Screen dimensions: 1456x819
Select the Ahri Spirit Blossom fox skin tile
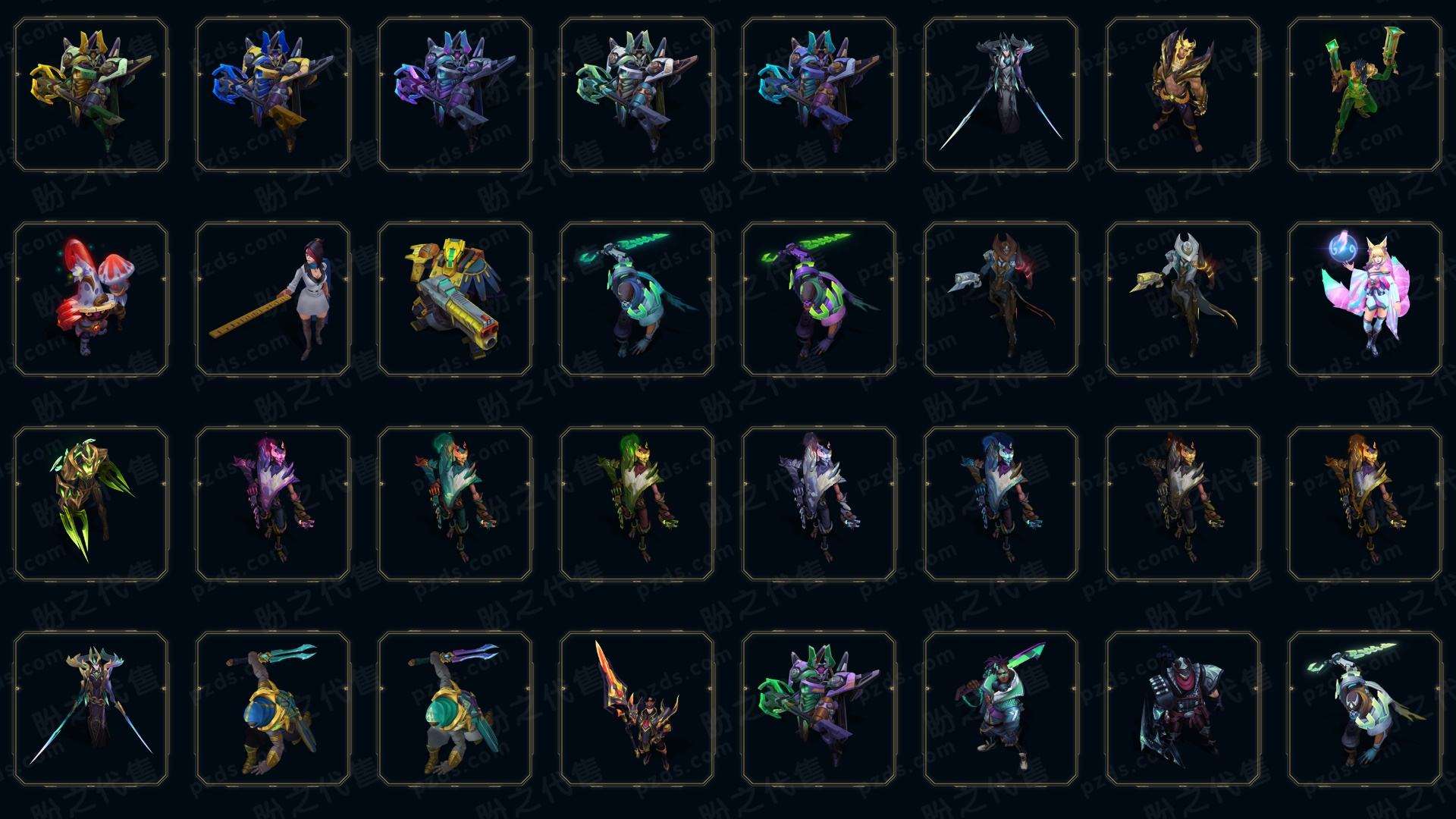click(x=1364, y=299)
